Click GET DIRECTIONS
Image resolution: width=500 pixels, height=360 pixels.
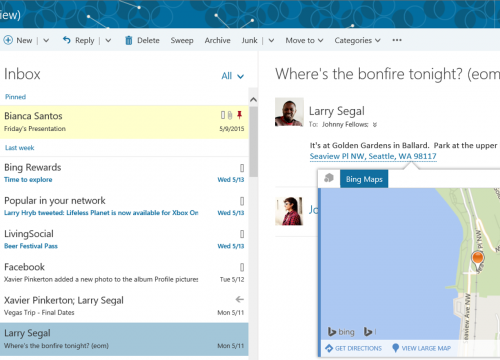coord(353,348)
